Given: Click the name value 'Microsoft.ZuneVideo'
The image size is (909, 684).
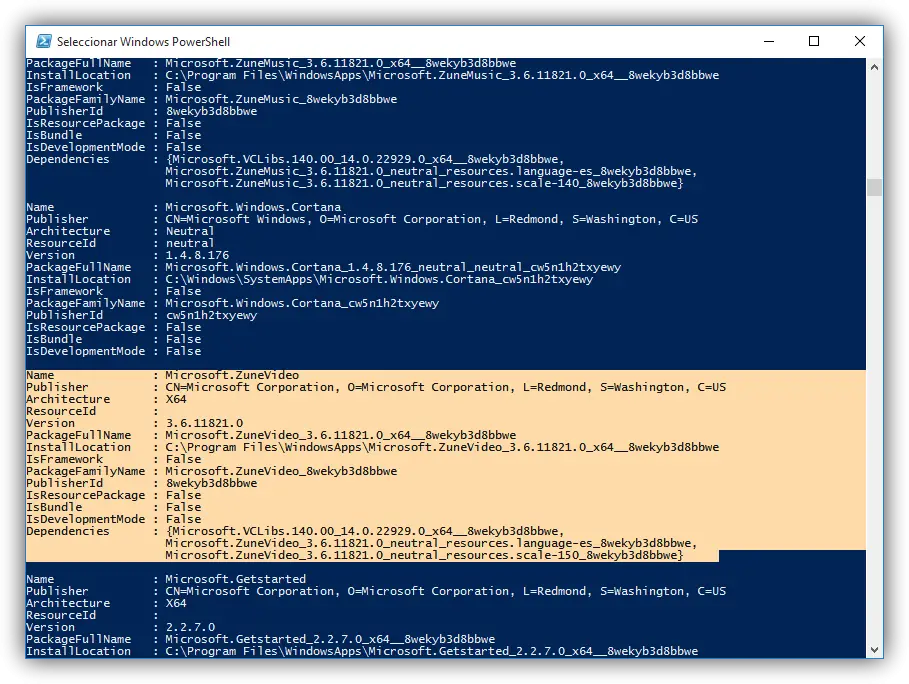Looking at the screenshot, I should 232,375.
